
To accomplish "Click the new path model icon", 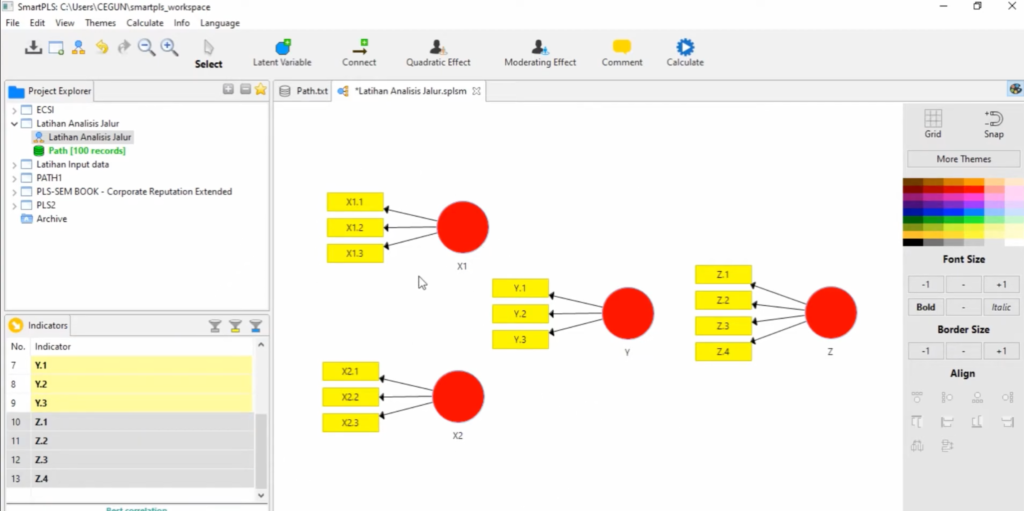I will point(78,47).
